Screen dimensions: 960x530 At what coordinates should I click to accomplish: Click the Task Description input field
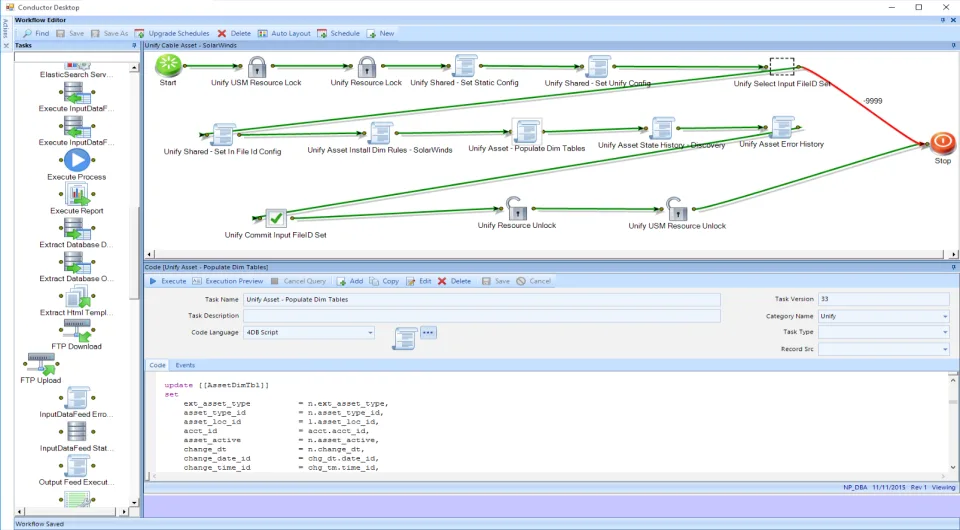click(482, 316)
